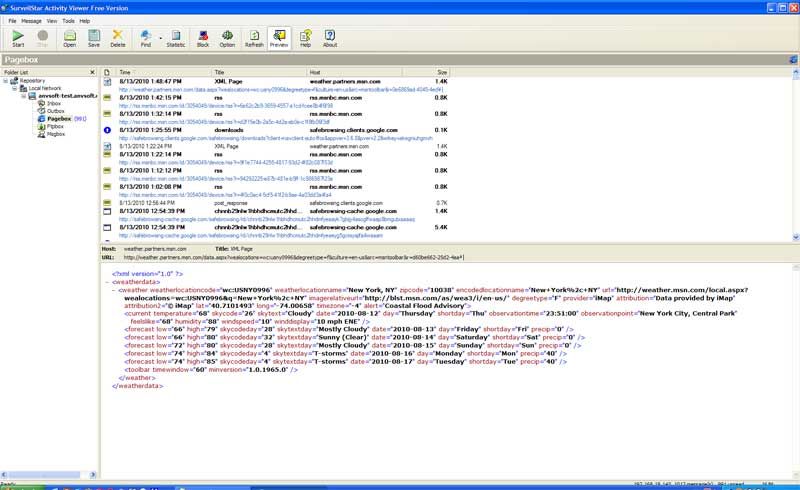The height and width of the screenshot is (490, 800).
Task: Click the Block toolbar icon
Action: point(203,38)
